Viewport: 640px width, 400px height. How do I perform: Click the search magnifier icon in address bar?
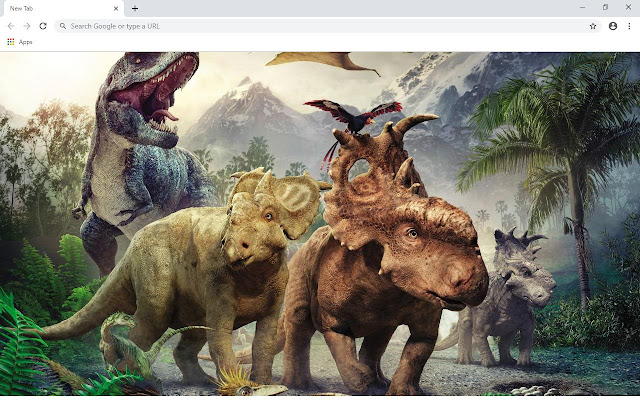click(x=63, y=26)
